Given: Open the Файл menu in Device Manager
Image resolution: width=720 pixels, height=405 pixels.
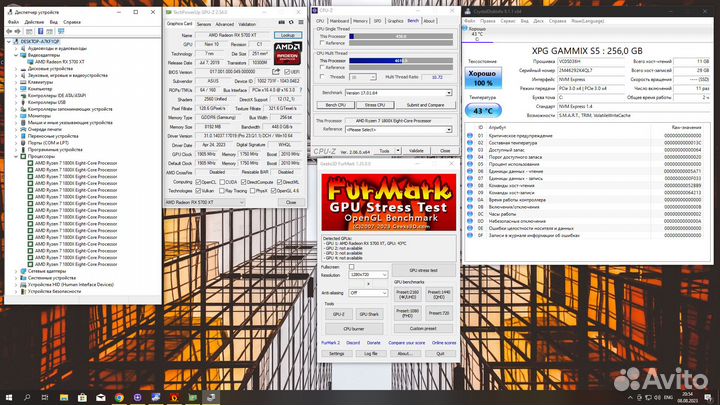Looking at the screenshot, I should [x=13, y=22].
